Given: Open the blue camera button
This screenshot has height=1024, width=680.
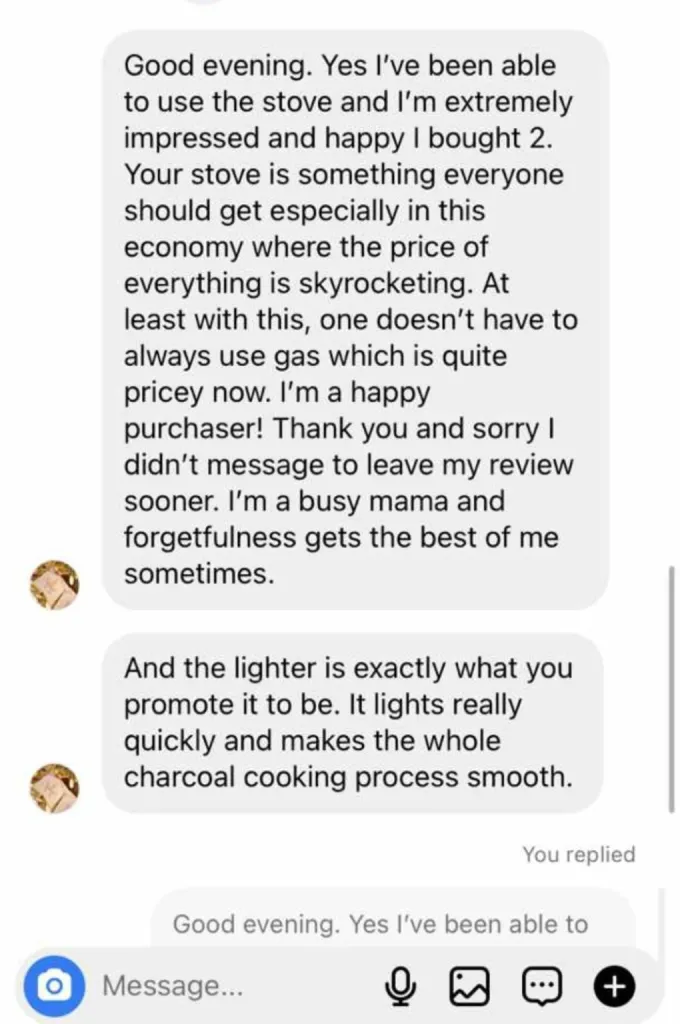Looking at the screenshot, I should (53, 986).
